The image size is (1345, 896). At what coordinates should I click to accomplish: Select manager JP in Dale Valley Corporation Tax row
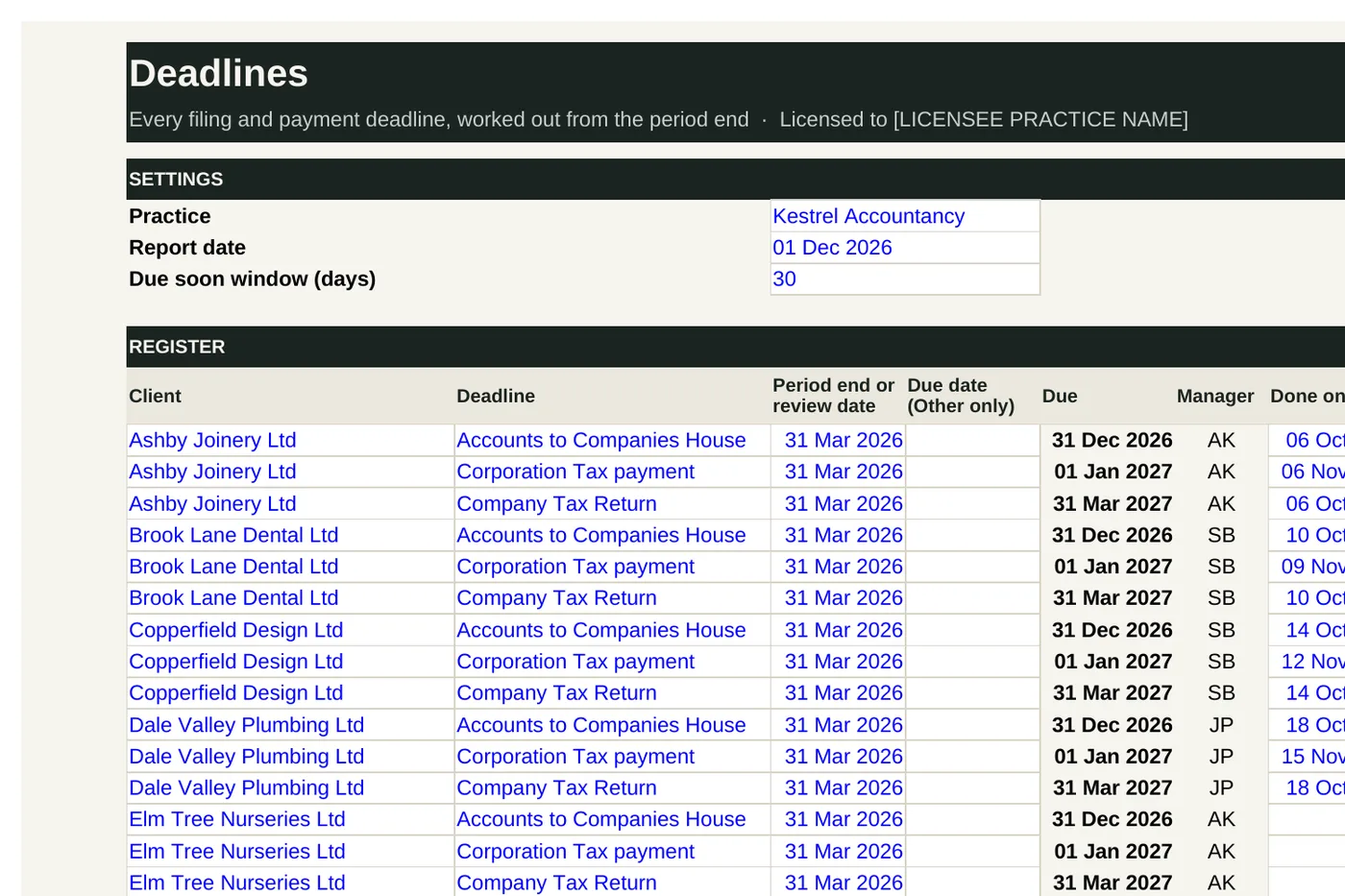[1221, 757]
